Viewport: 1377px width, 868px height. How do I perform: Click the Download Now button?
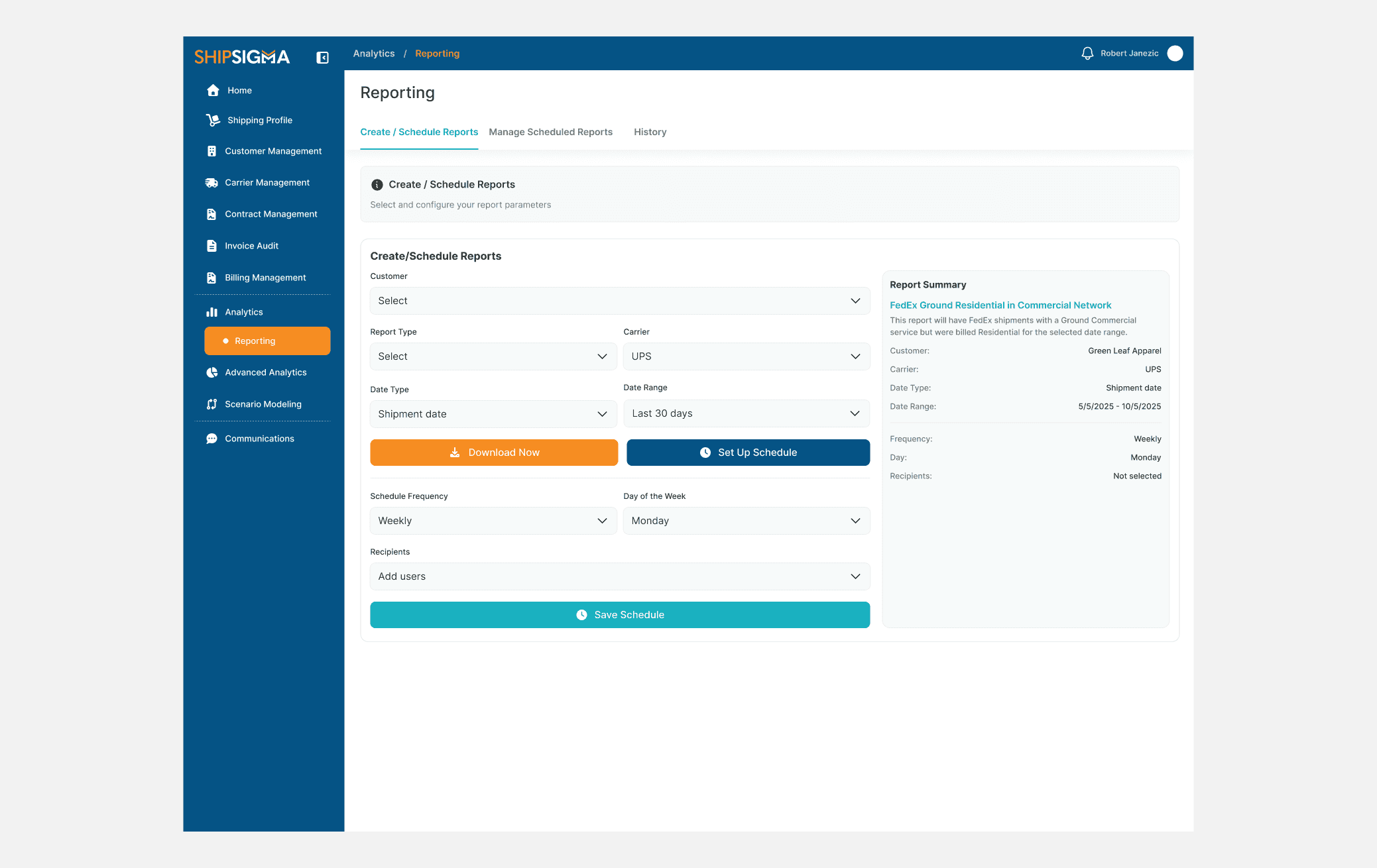493,453
